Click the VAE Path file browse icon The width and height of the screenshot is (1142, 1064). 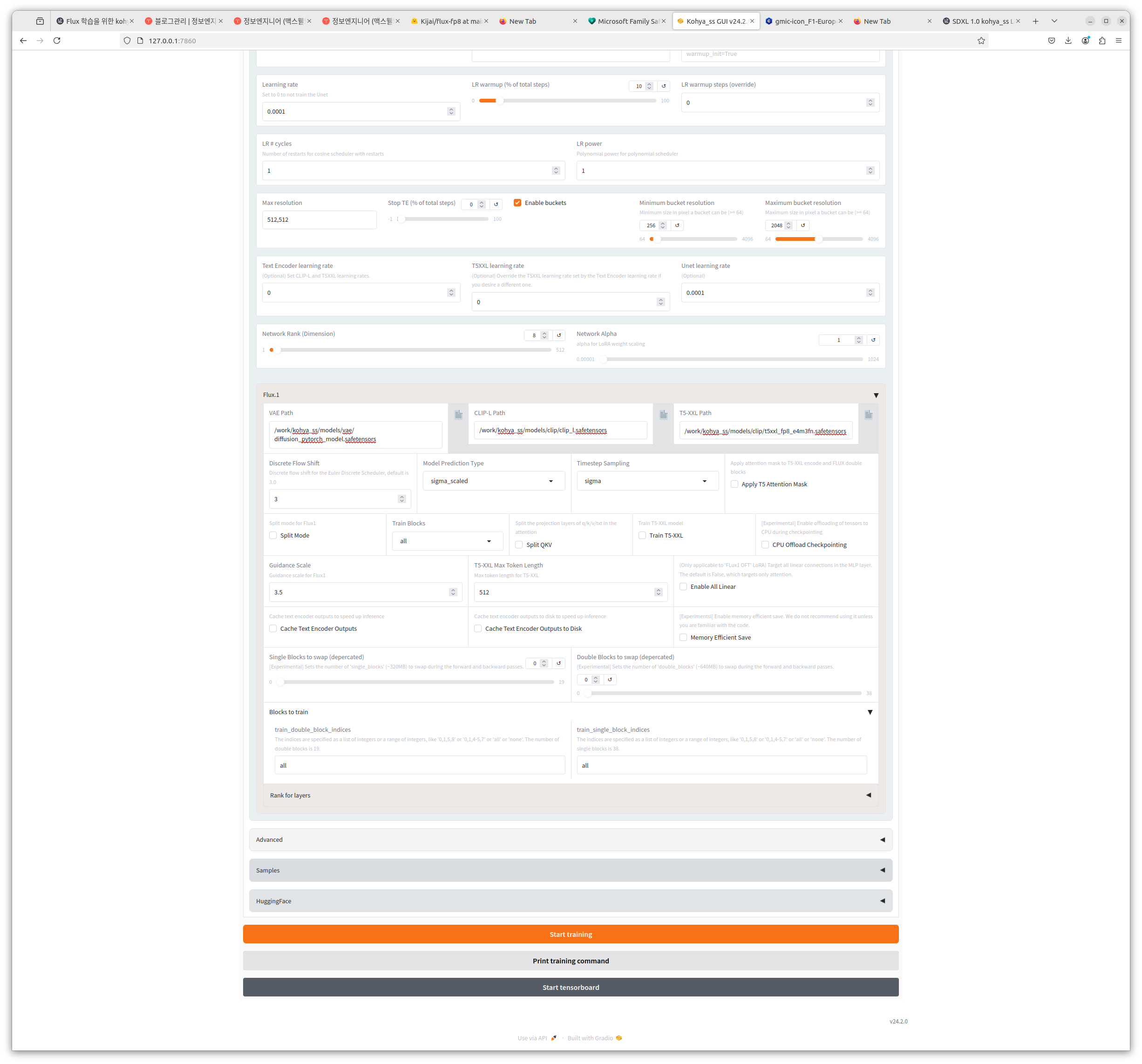click(458, 415)
